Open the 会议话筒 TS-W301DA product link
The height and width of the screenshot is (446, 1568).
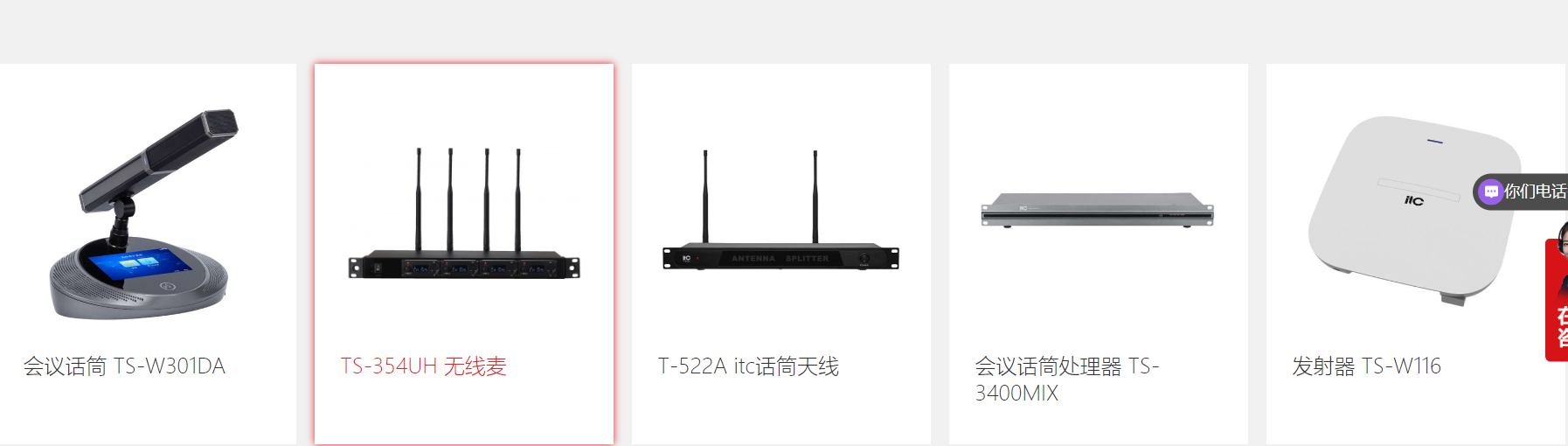(124, 366)
